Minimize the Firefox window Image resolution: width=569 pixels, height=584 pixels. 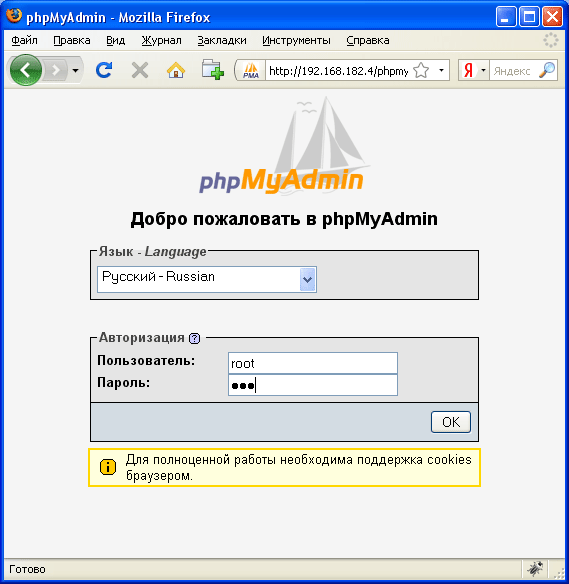tap(506, 17)
